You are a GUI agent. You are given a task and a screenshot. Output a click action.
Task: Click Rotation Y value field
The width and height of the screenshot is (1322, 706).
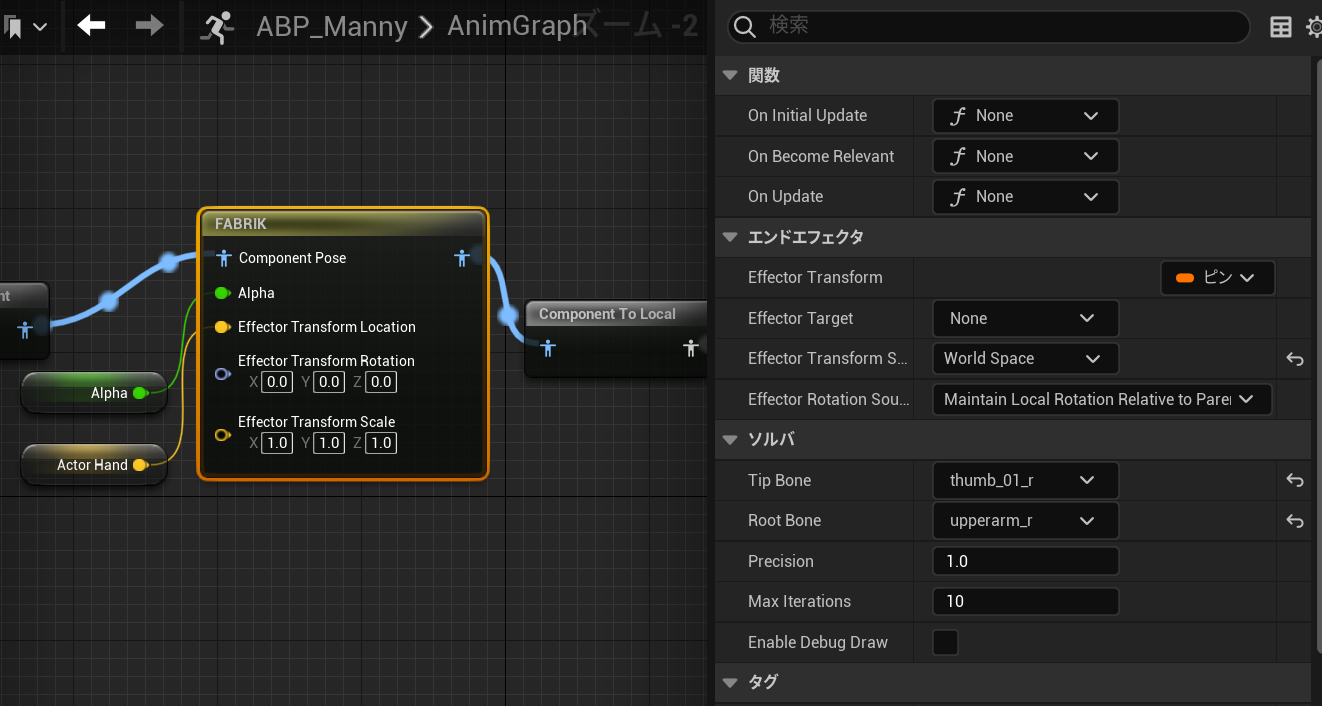(329, 382)
